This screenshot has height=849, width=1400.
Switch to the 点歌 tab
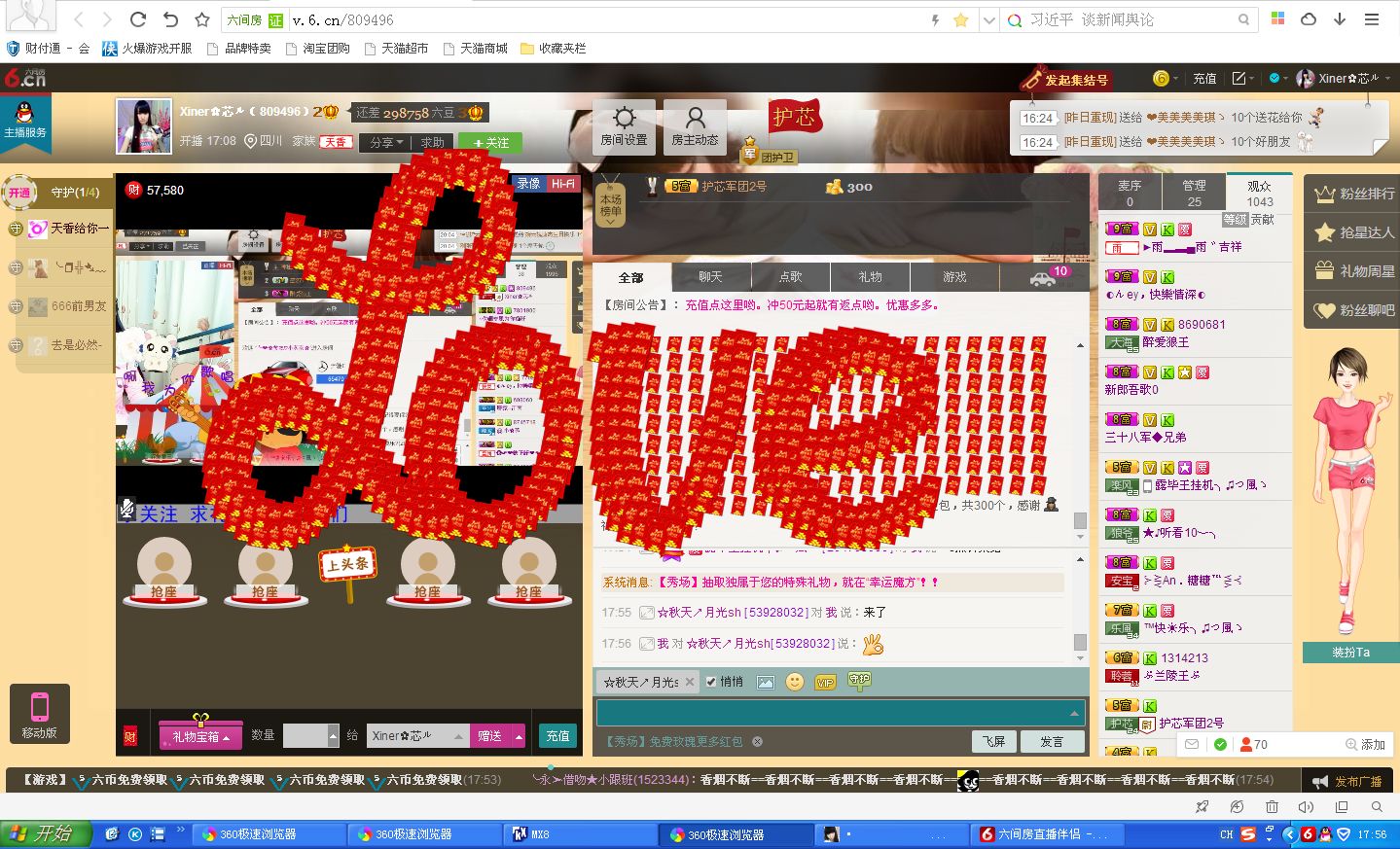point(790,277)
